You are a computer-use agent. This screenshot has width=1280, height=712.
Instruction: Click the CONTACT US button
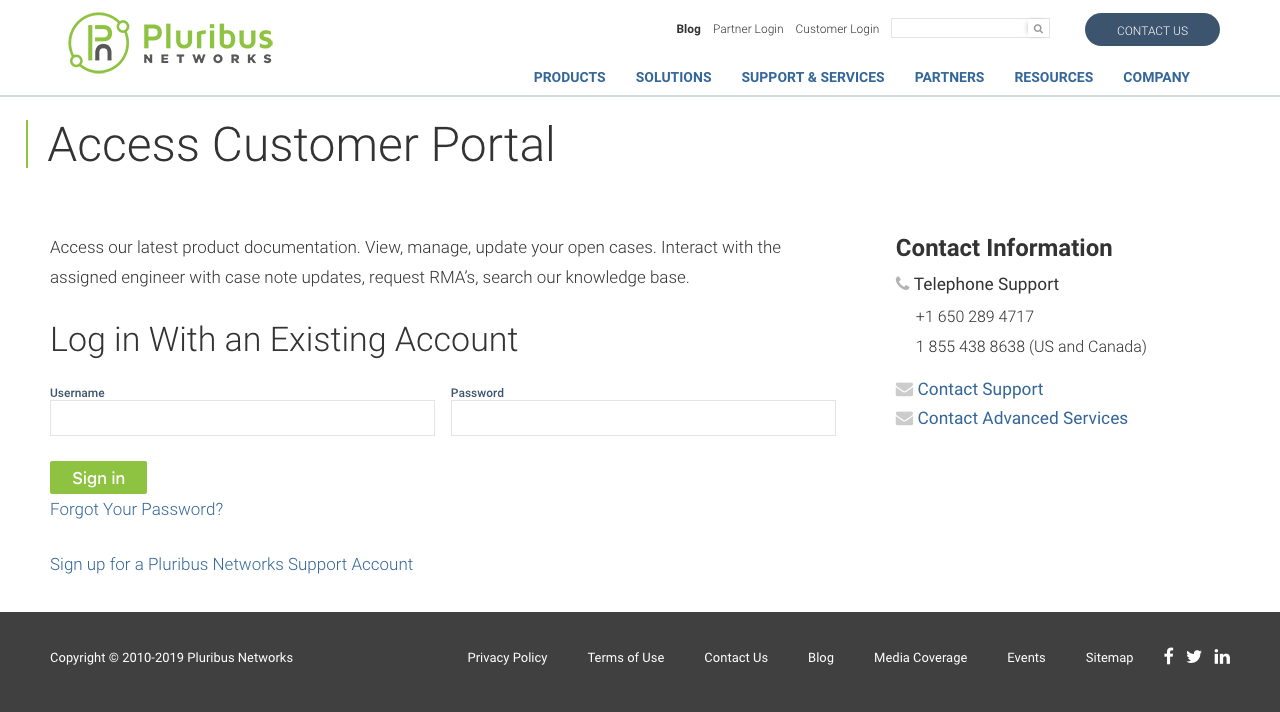point(1152,30)
